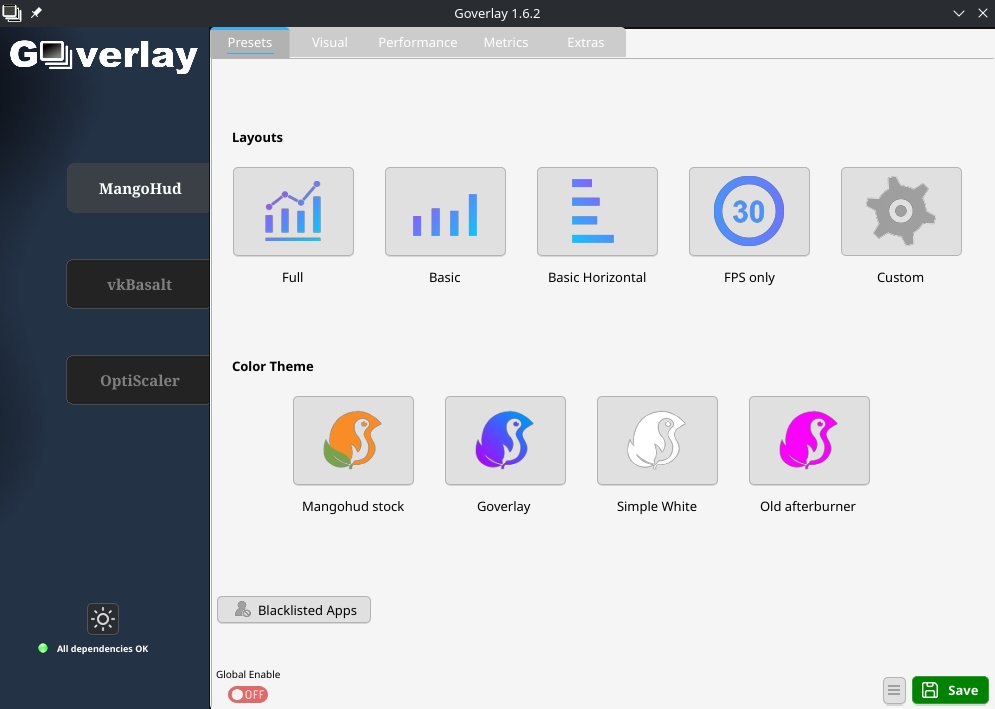Viewport: 995px width, 709px height.
Task: Select the Full layout preset
Action: (x=293, y=211)
